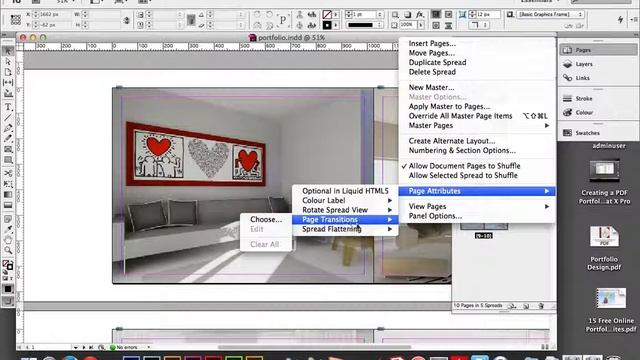Open the Stroke panel

pyautogui.click(x=597, y=98)
